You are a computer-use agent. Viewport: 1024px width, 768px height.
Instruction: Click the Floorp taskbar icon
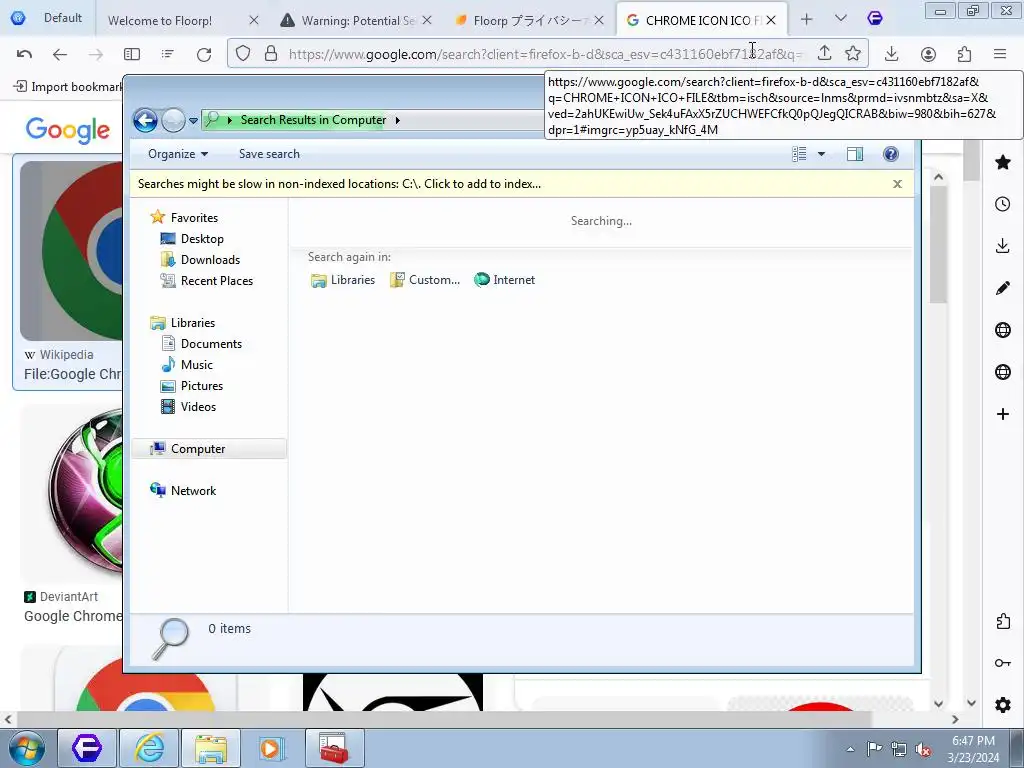87,748
